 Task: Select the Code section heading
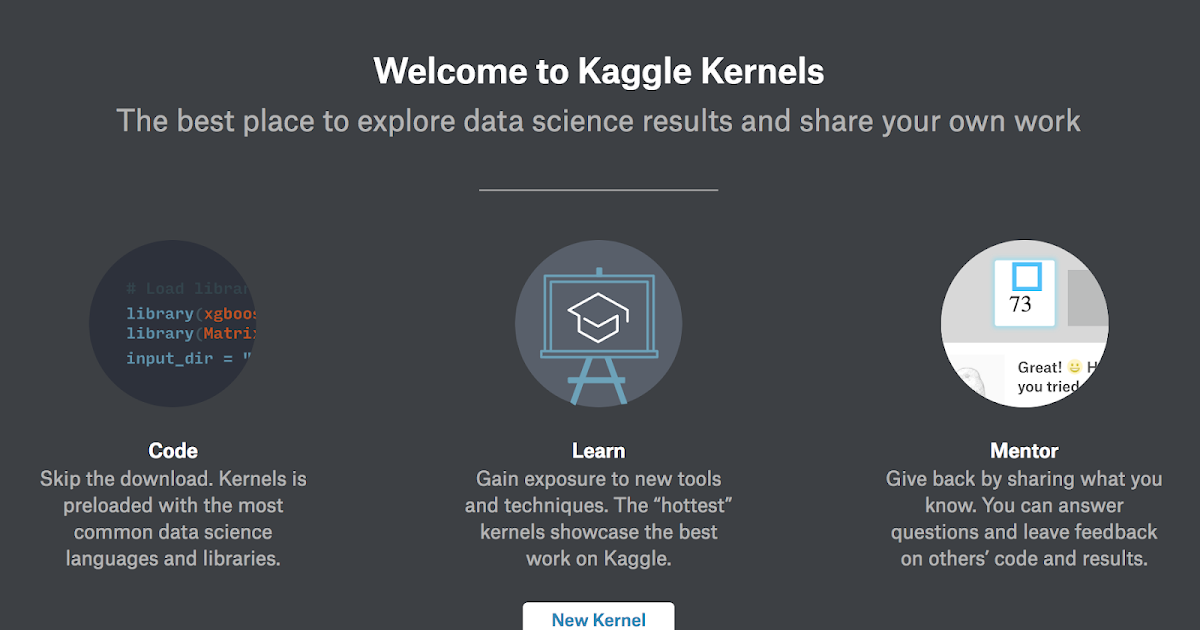tap(172, 450)
